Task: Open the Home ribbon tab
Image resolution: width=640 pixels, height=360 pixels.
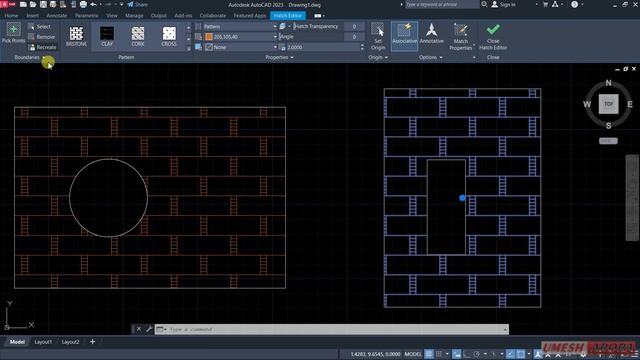Action: point(11,16)
